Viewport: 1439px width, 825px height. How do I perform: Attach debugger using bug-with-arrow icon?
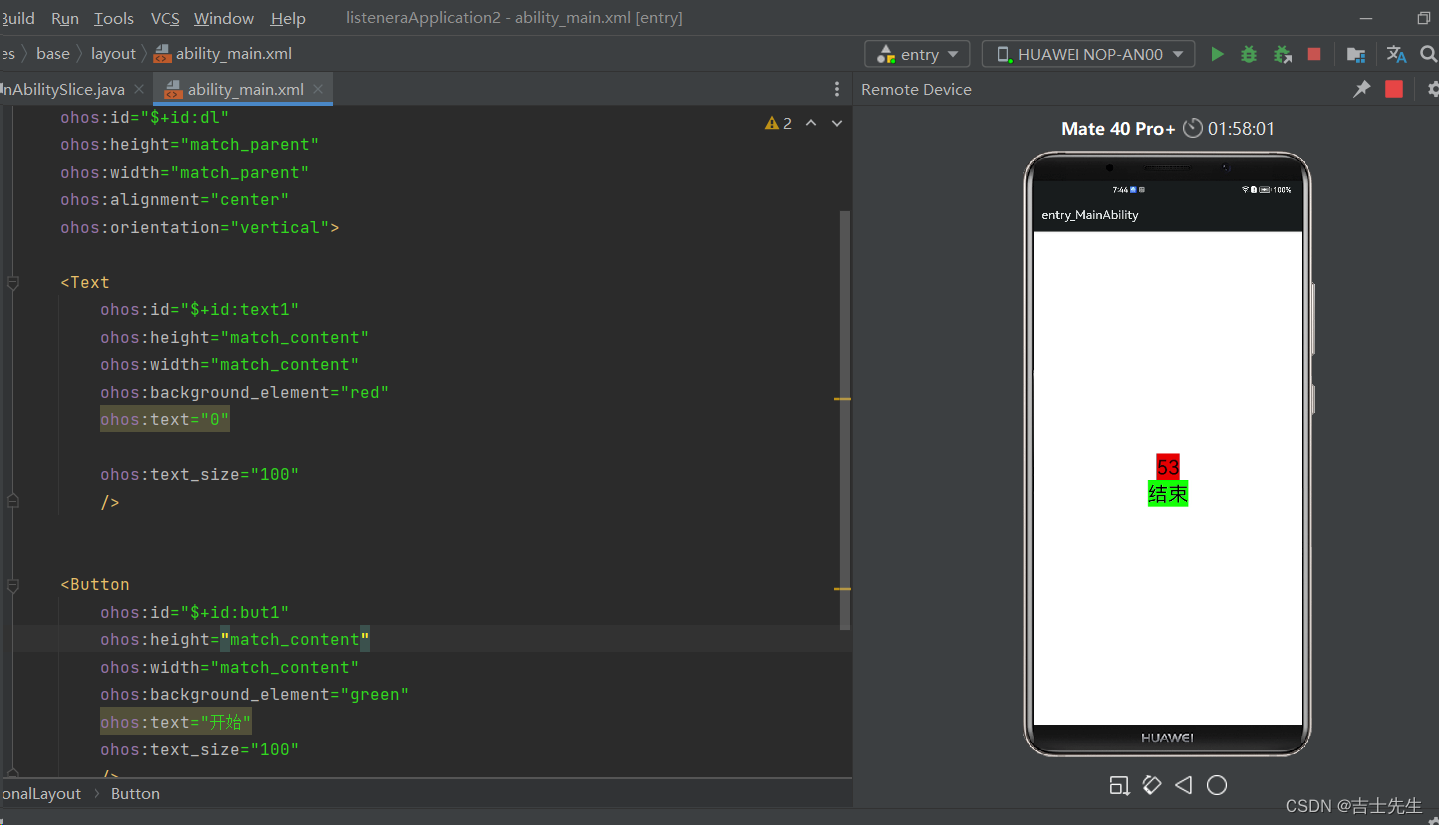(x=1282, y=54)
